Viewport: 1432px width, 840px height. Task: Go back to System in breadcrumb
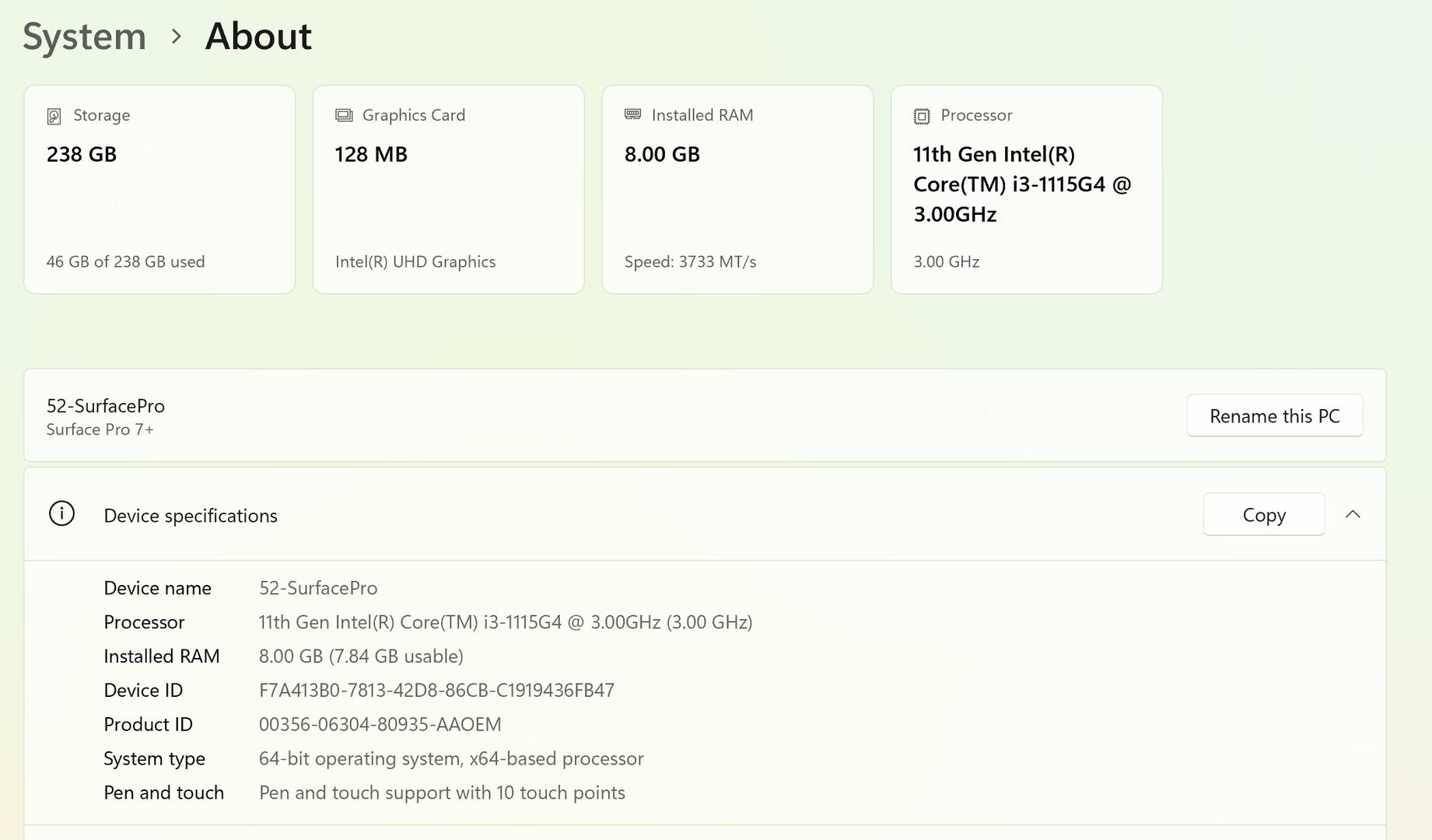84,37
